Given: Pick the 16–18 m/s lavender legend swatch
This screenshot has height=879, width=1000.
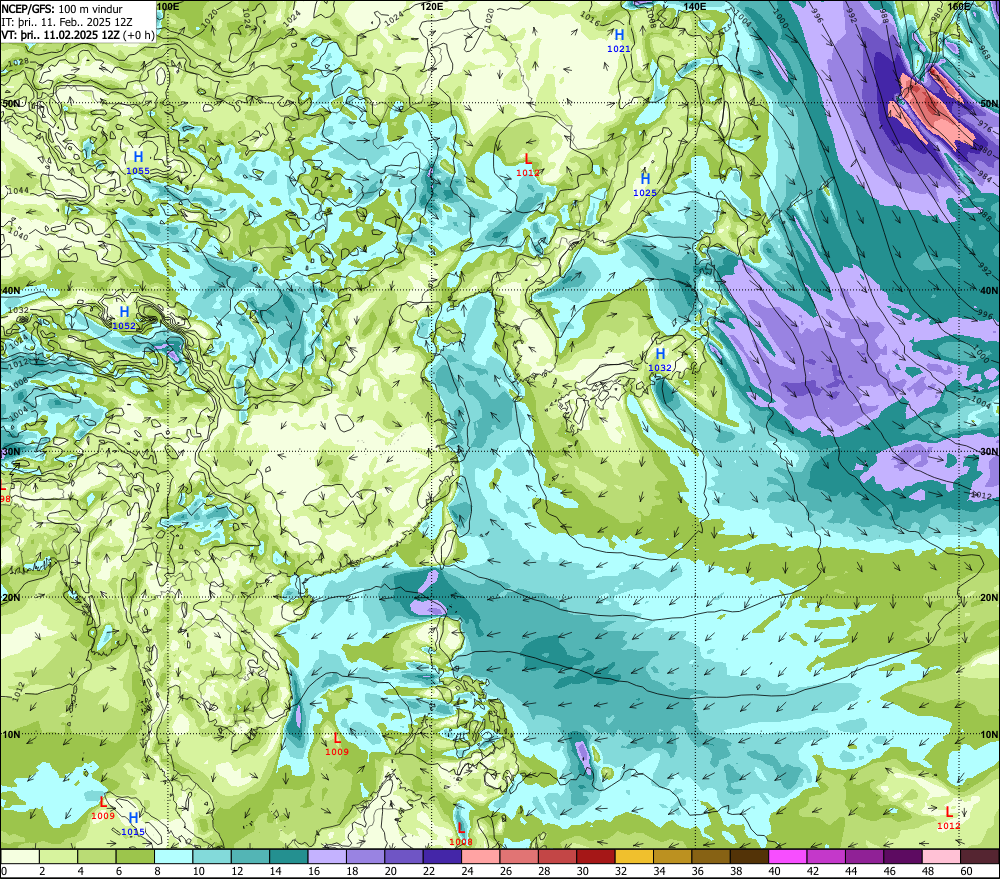Looking at the screenshot, I should [327, 856].
